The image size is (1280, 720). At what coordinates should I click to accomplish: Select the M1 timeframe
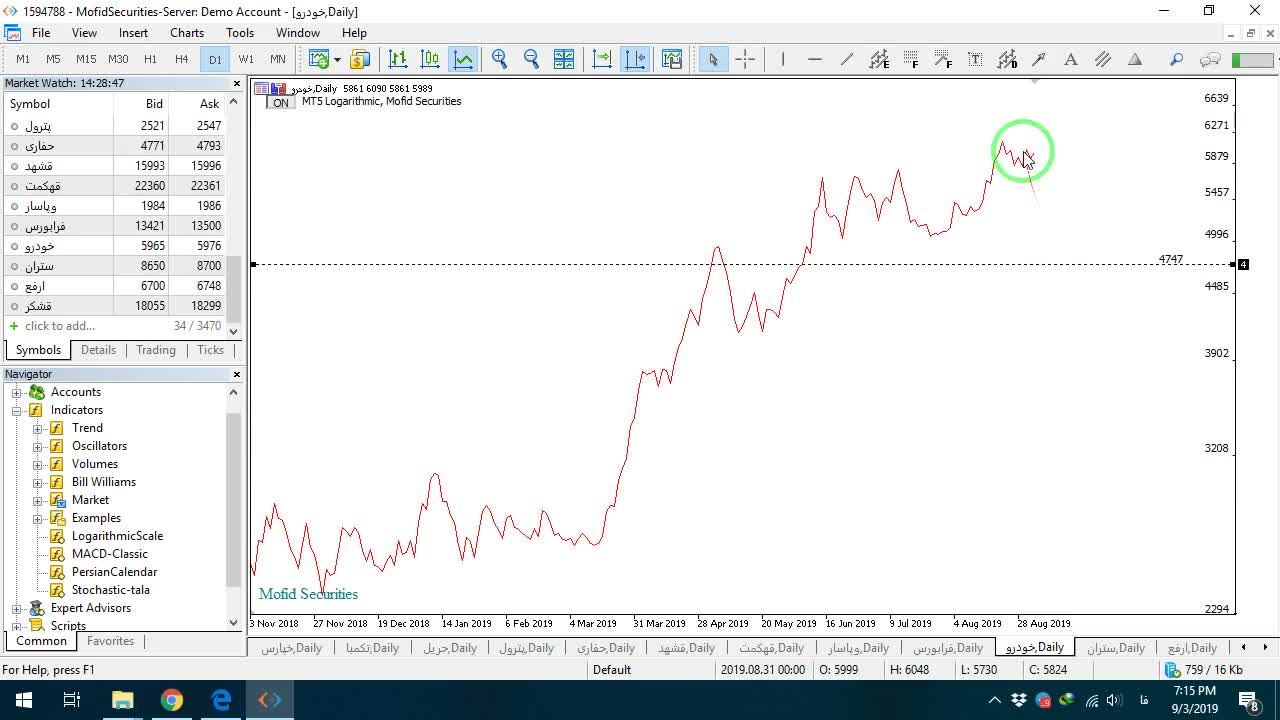23,59
